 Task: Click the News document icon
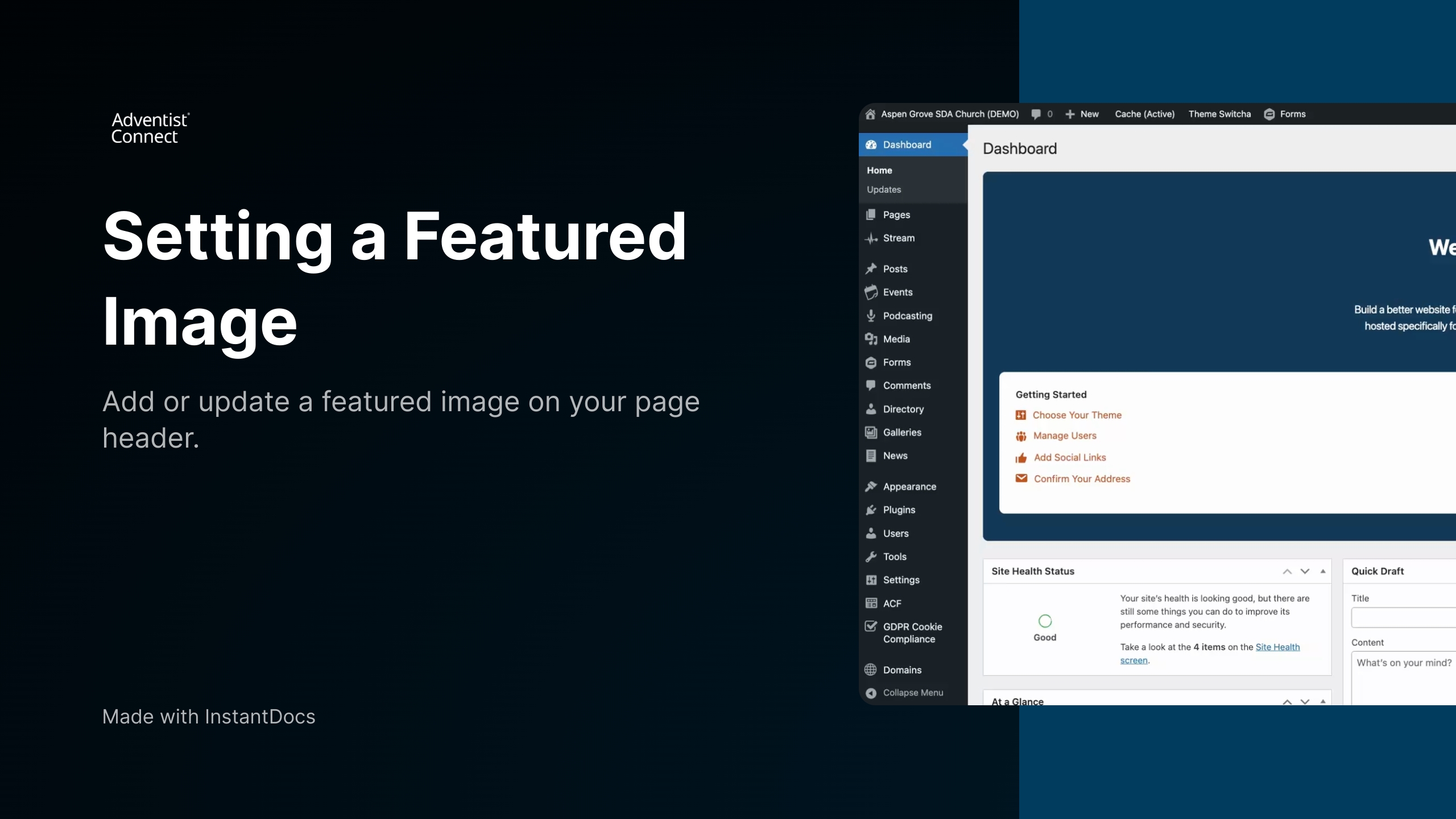871,456
